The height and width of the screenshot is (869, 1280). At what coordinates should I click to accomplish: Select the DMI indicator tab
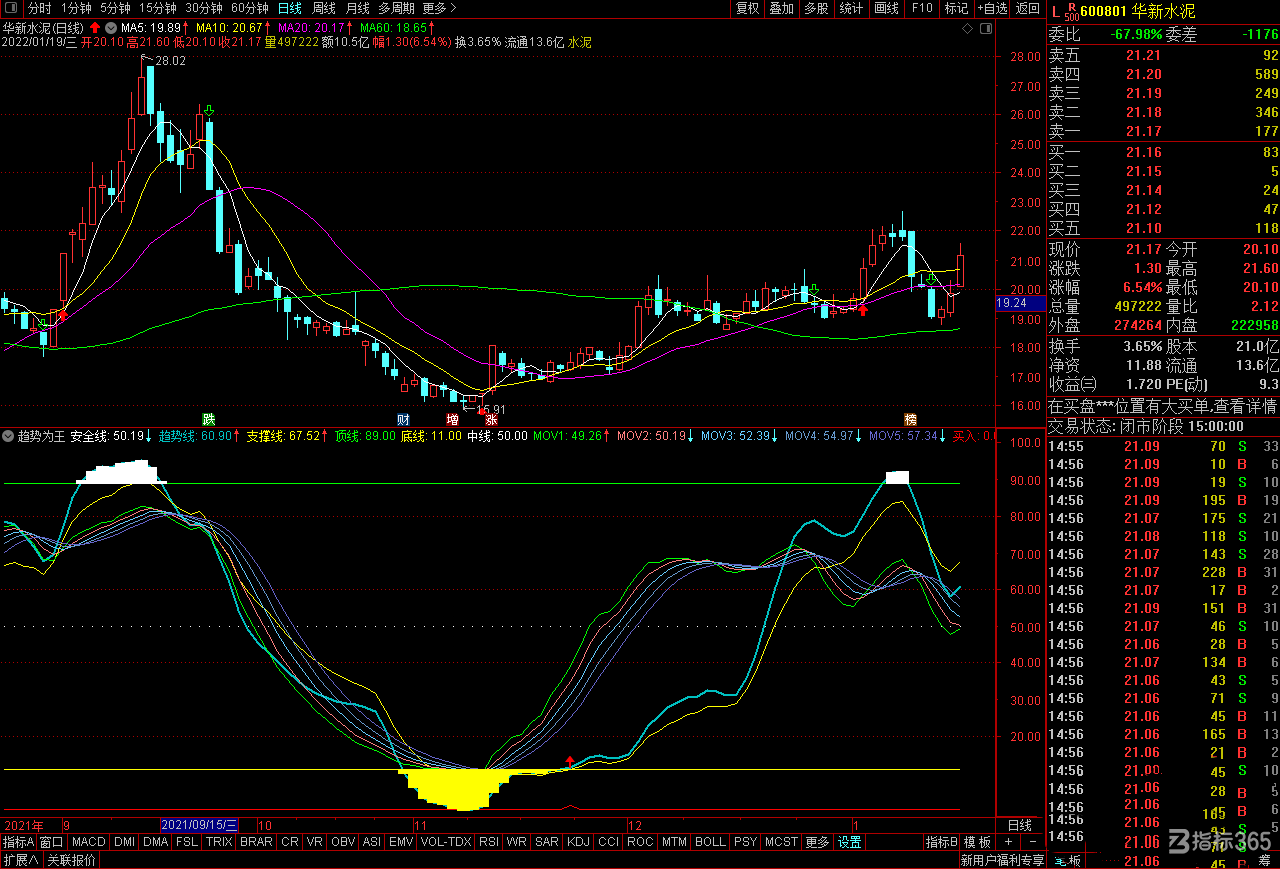(x=124, y=842)
